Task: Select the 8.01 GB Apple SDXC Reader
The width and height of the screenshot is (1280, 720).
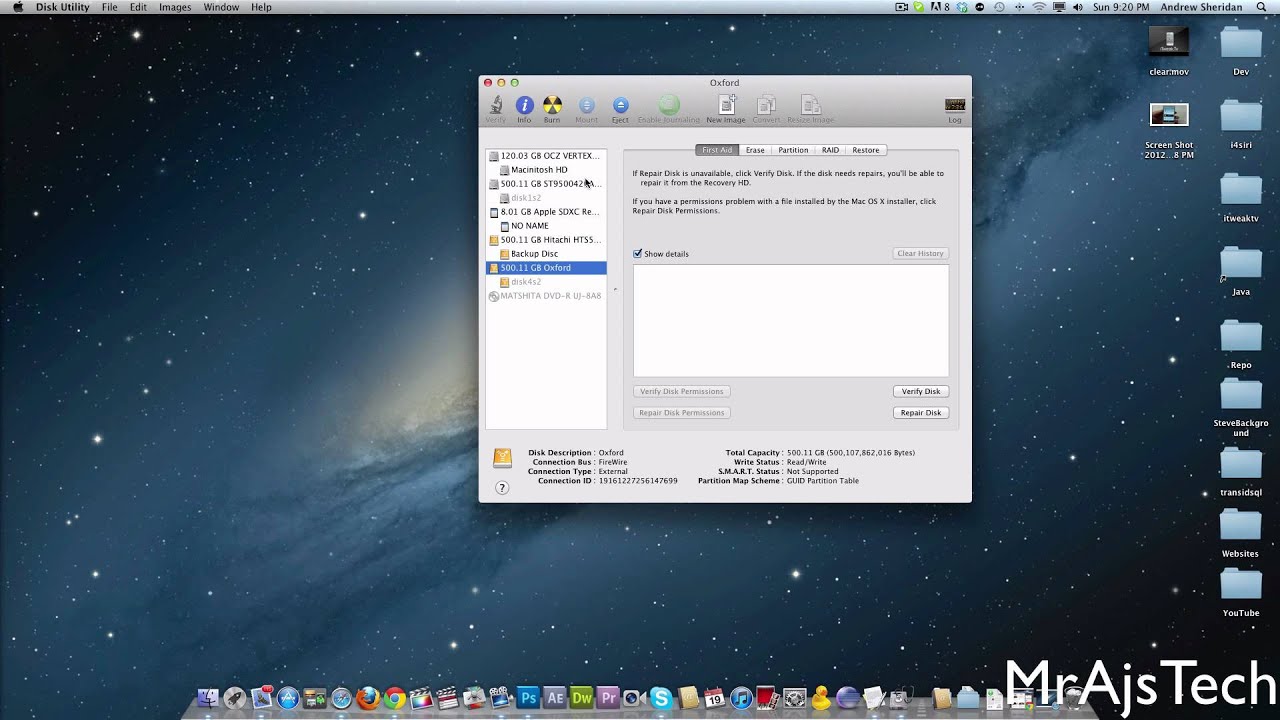Action: 546,212
